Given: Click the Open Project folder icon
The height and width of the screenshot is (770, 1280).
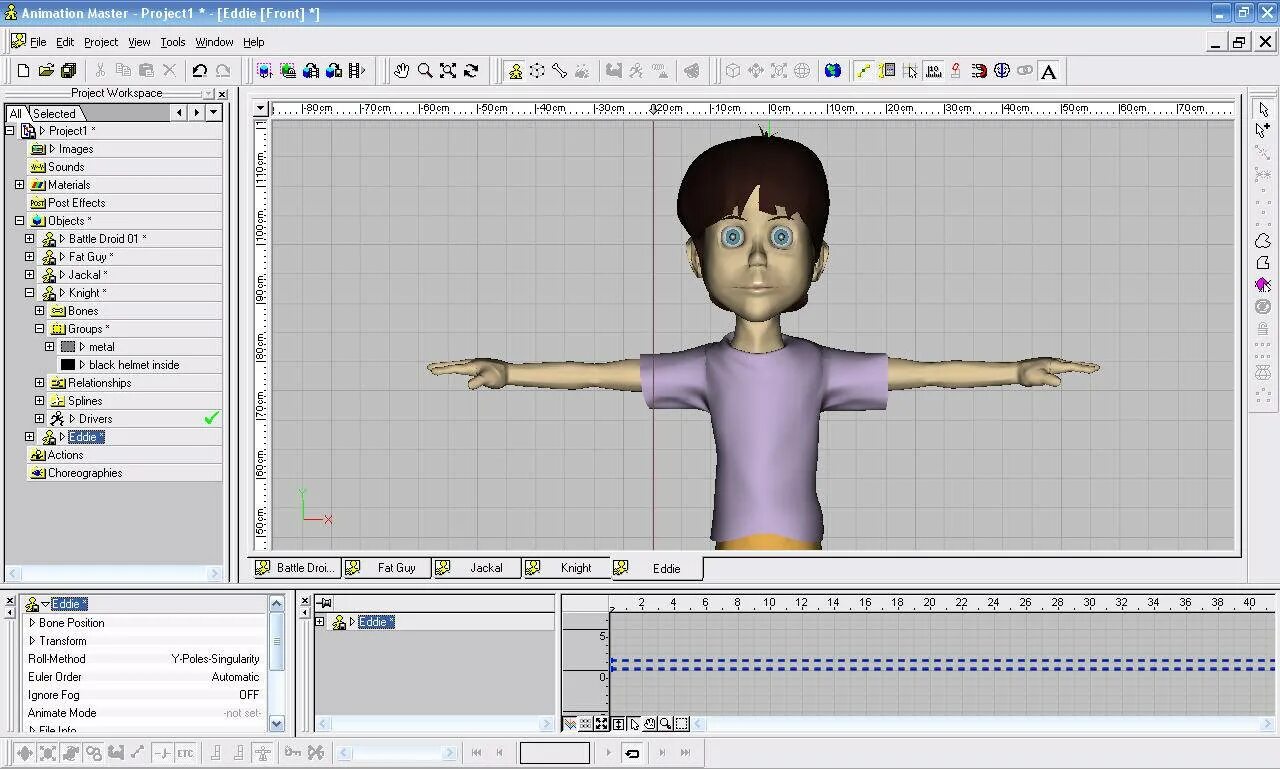Looking at the screenshot, I should tap(46, 71).
